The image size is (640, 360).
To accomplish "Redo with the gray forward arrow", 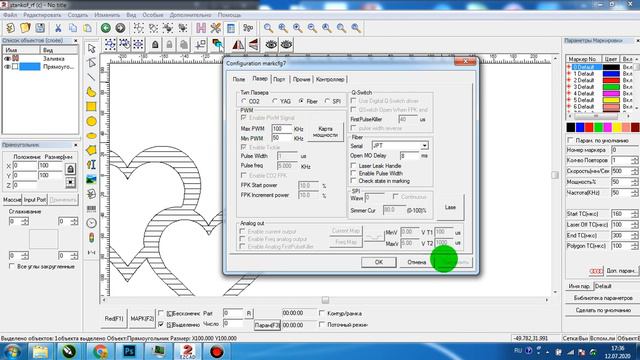I will pos(120,28).
